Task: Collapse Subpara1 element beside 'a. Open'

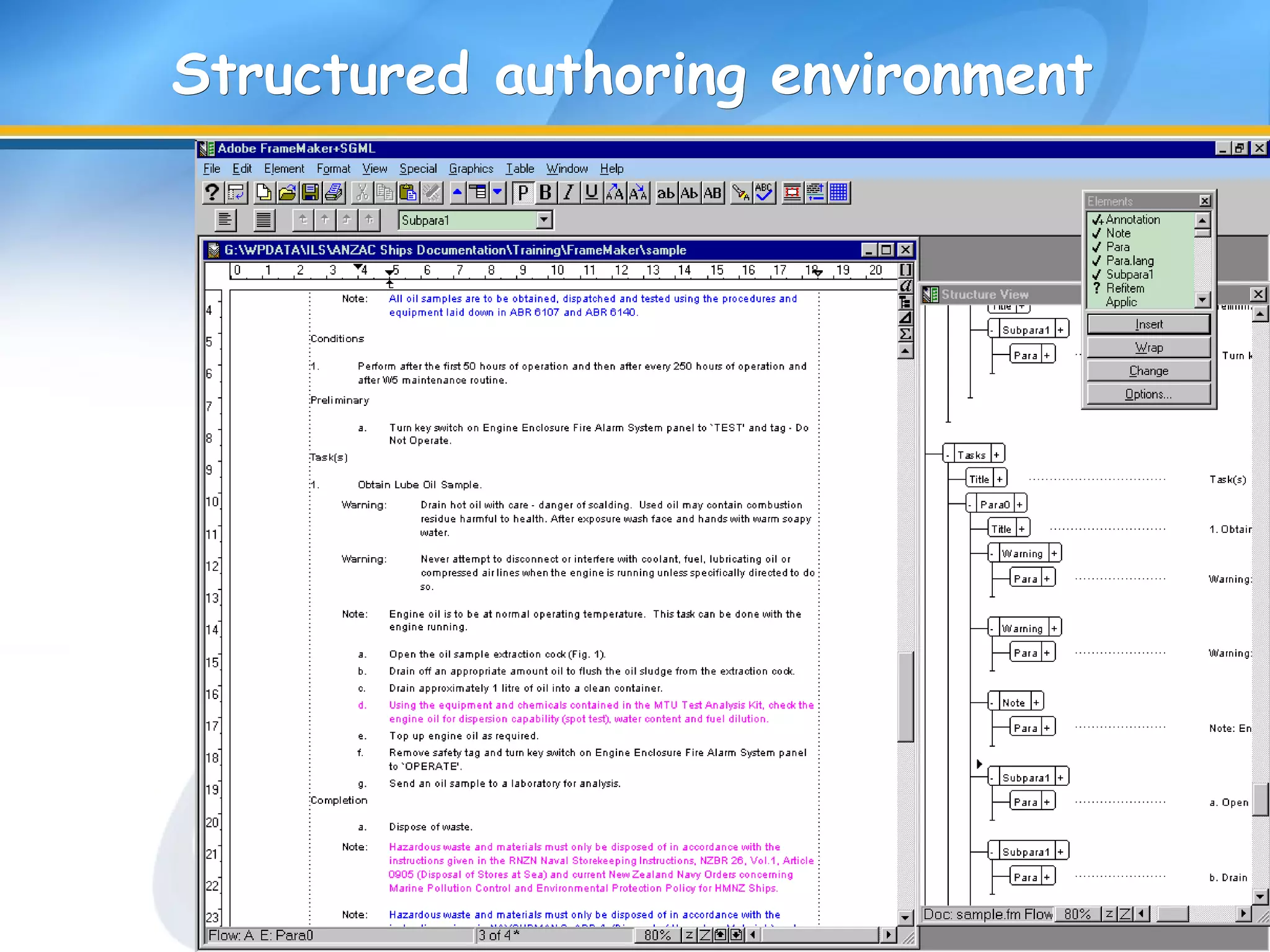Action: [x=993, y=777]
